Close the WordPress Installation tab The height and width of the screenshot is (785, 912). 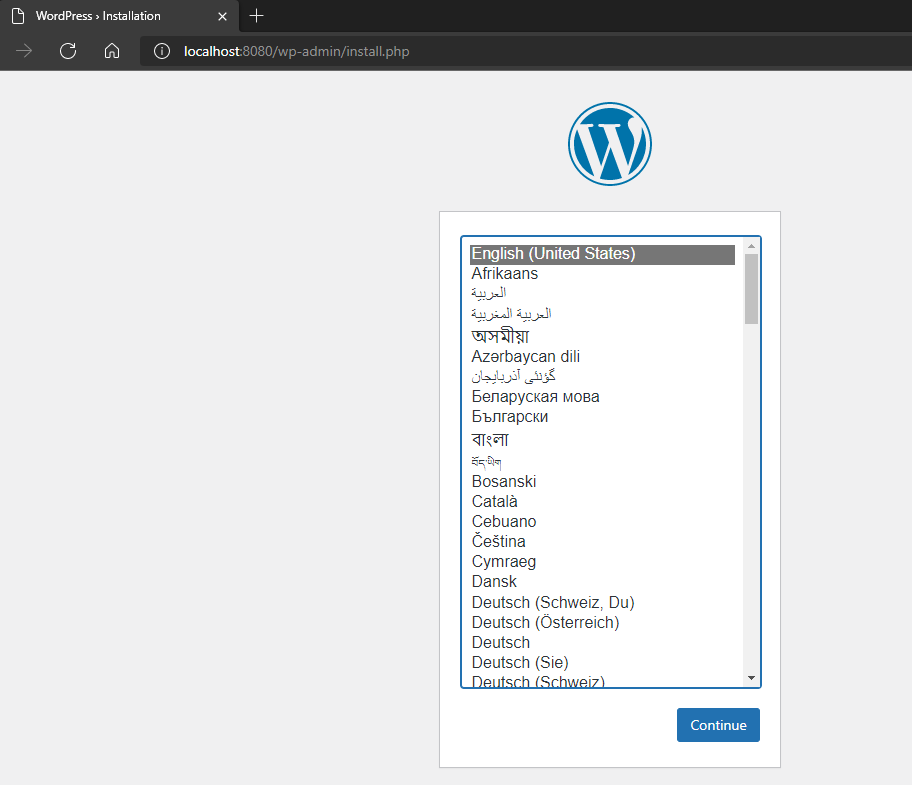point(222,16)
